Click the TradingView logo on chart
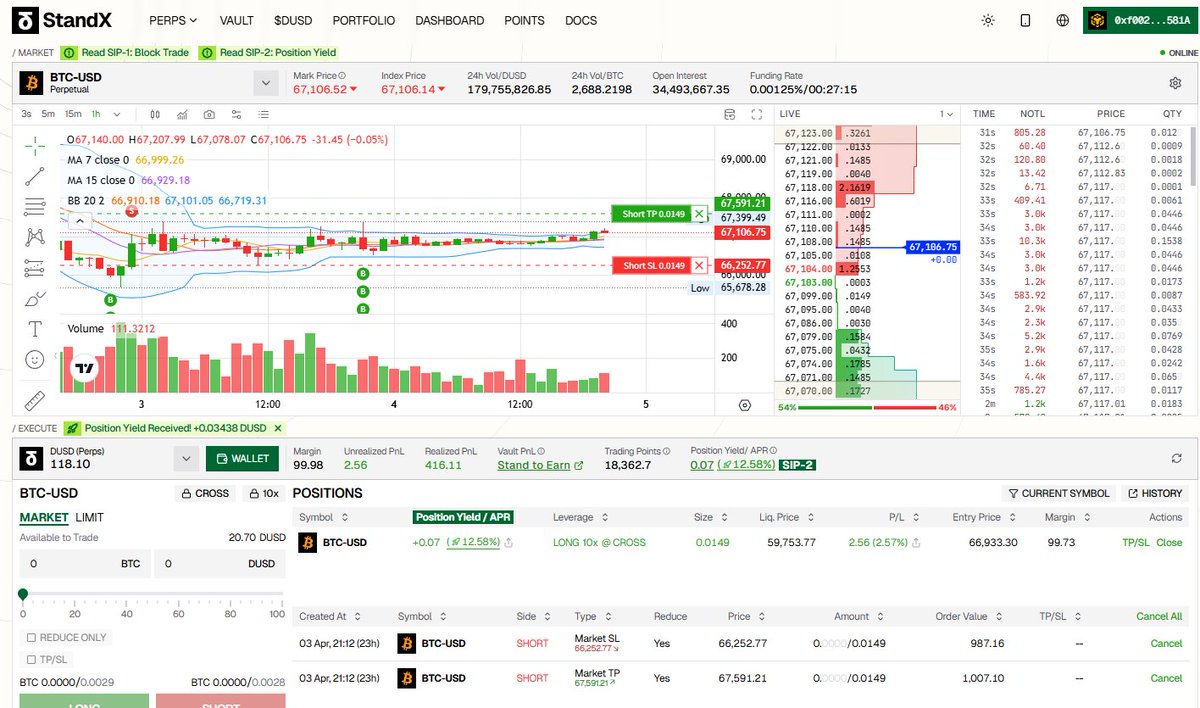 coord(86,368)
